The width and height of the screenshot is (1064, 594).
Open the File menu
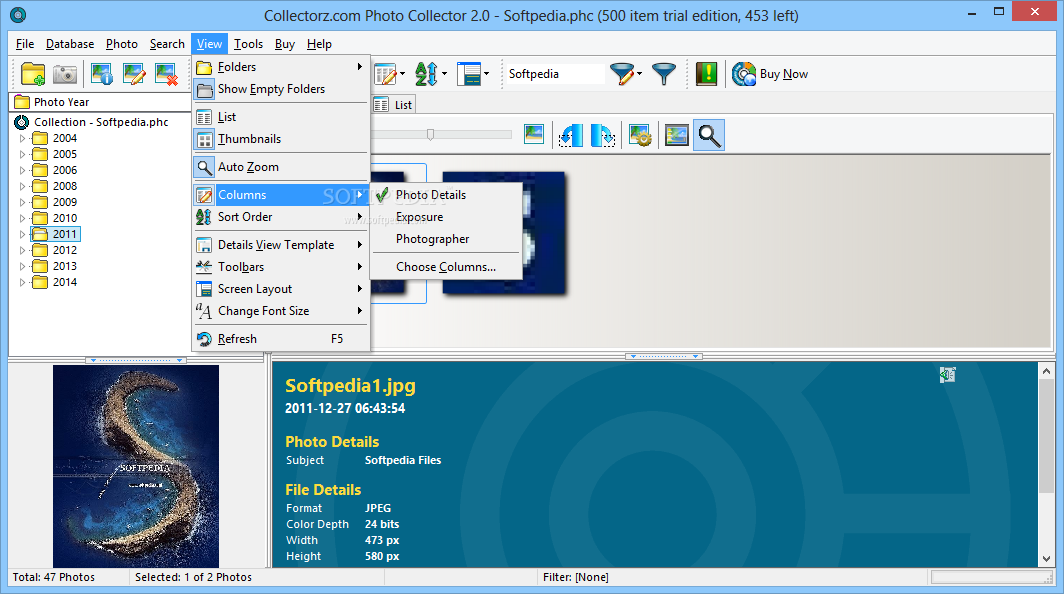(x=25, y=44)
